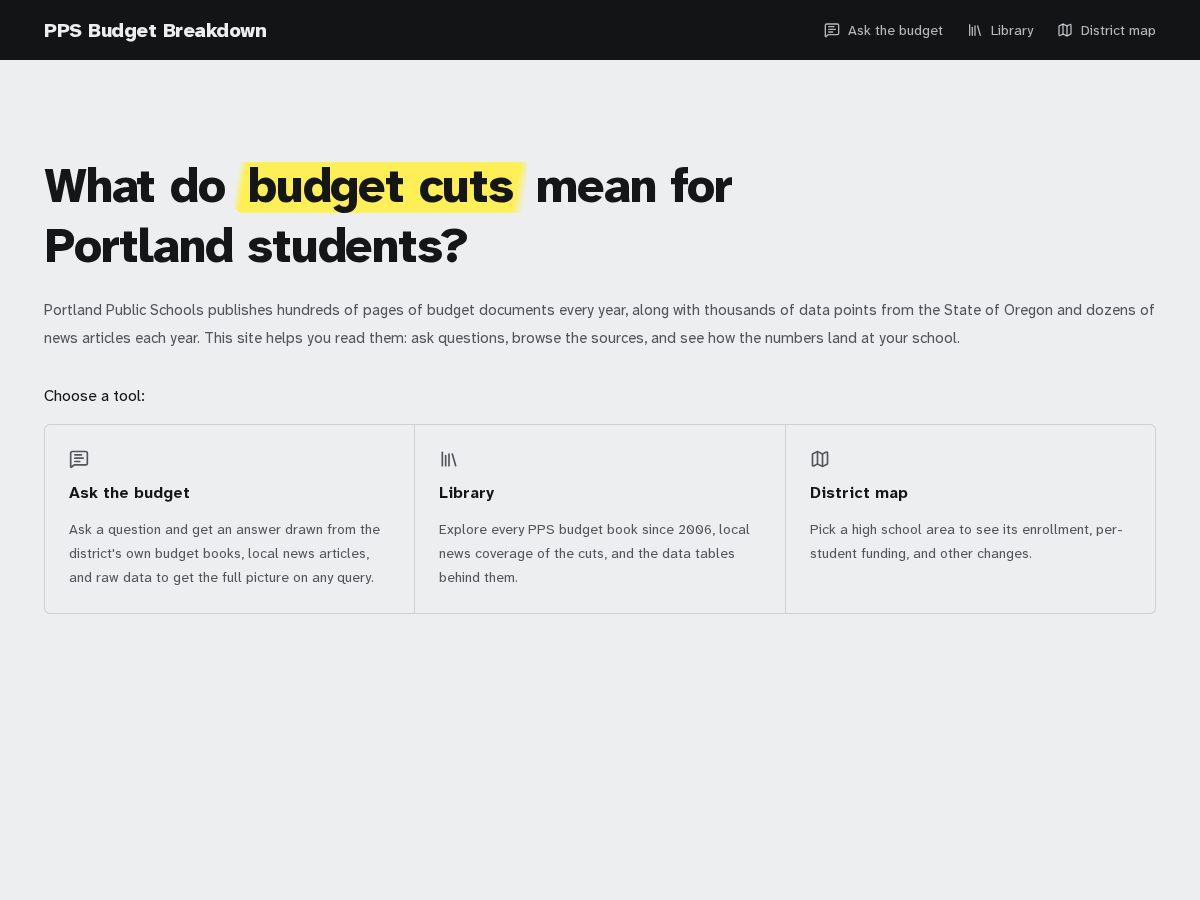Click the chat bubble icon in Ask the budget card
This screenshot has height=900, width=1200.
pyautogui.click(x=79, y=459)
